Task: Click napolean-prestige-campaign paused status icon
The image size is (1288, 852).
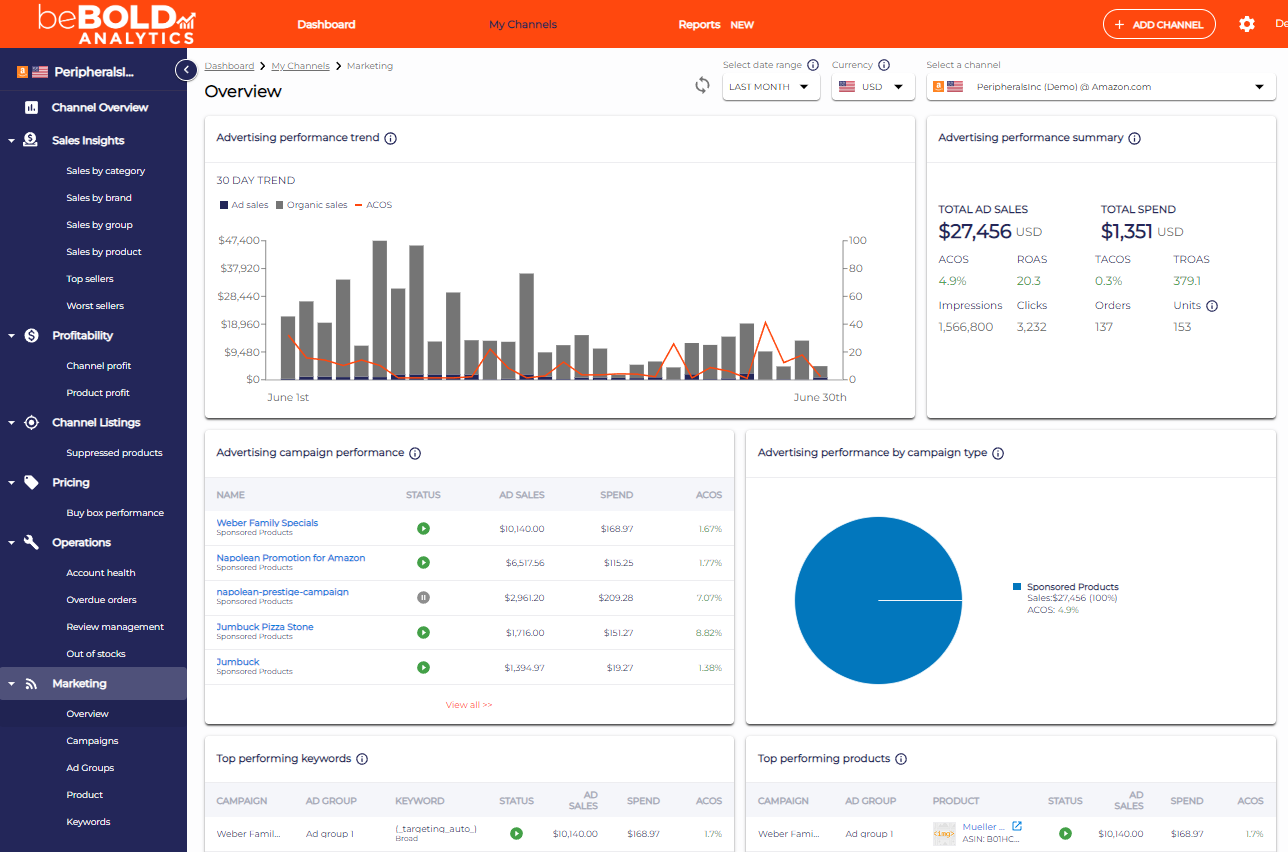Action: tap(423, 597)
